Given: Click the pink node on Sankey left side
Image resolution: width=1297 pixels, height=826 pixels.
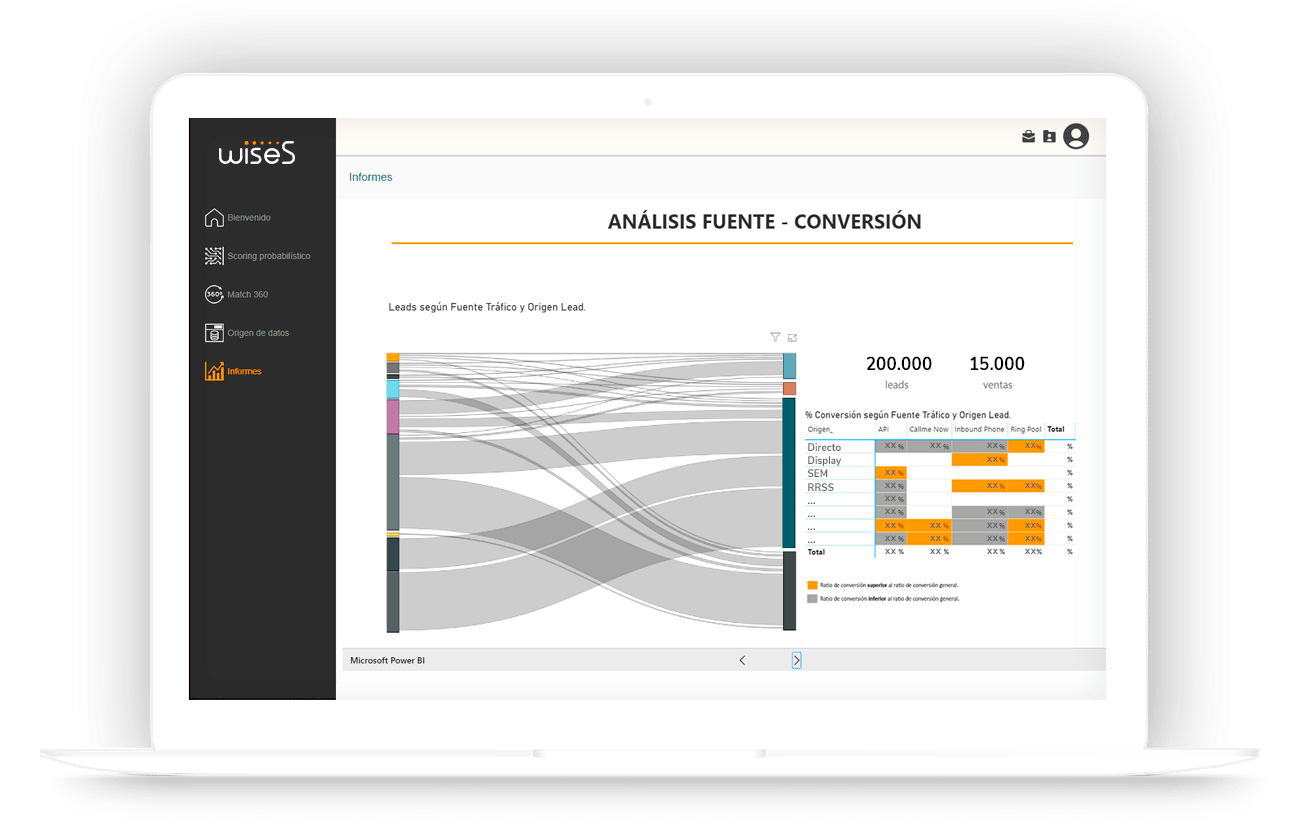Looking at the screenshot, I should (393, 417).
